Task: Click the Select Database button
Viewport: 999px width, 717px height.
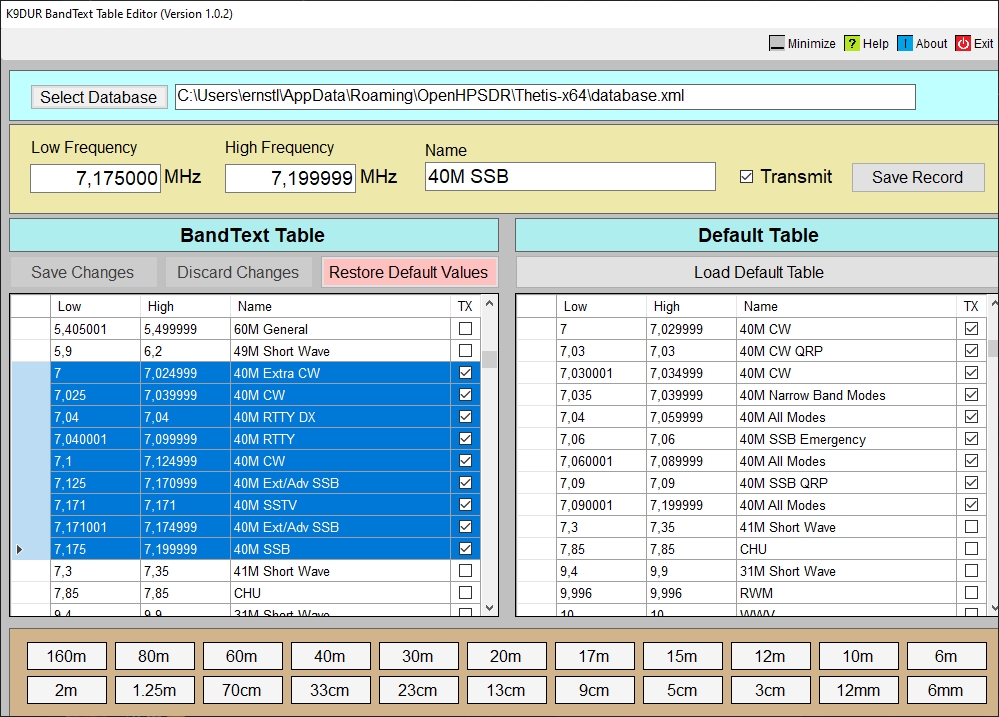Action: (x=98, y=97)
